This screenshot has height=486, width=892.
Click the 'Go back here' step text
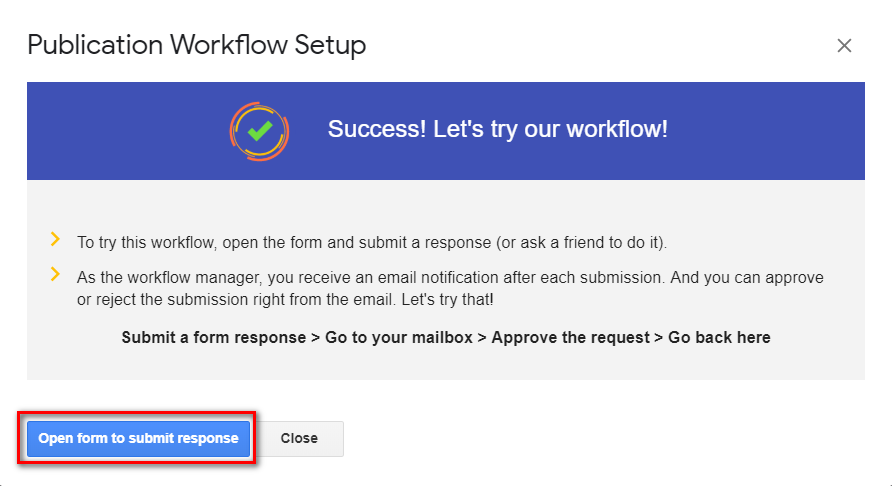click(x=719, y=337)
